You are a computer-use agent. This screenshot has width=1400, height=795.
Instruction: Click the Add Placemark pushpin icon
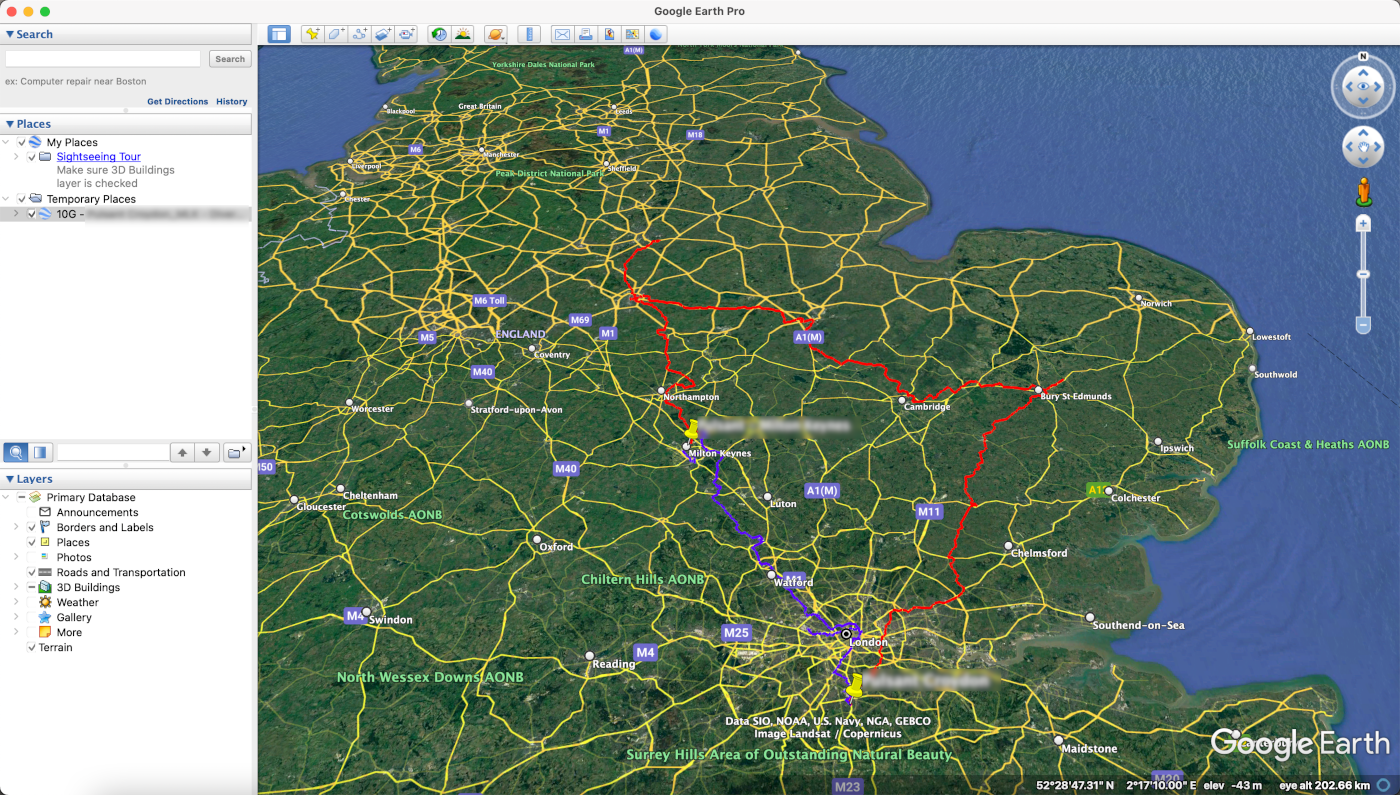pyautogui.click(x=312, y=34)
